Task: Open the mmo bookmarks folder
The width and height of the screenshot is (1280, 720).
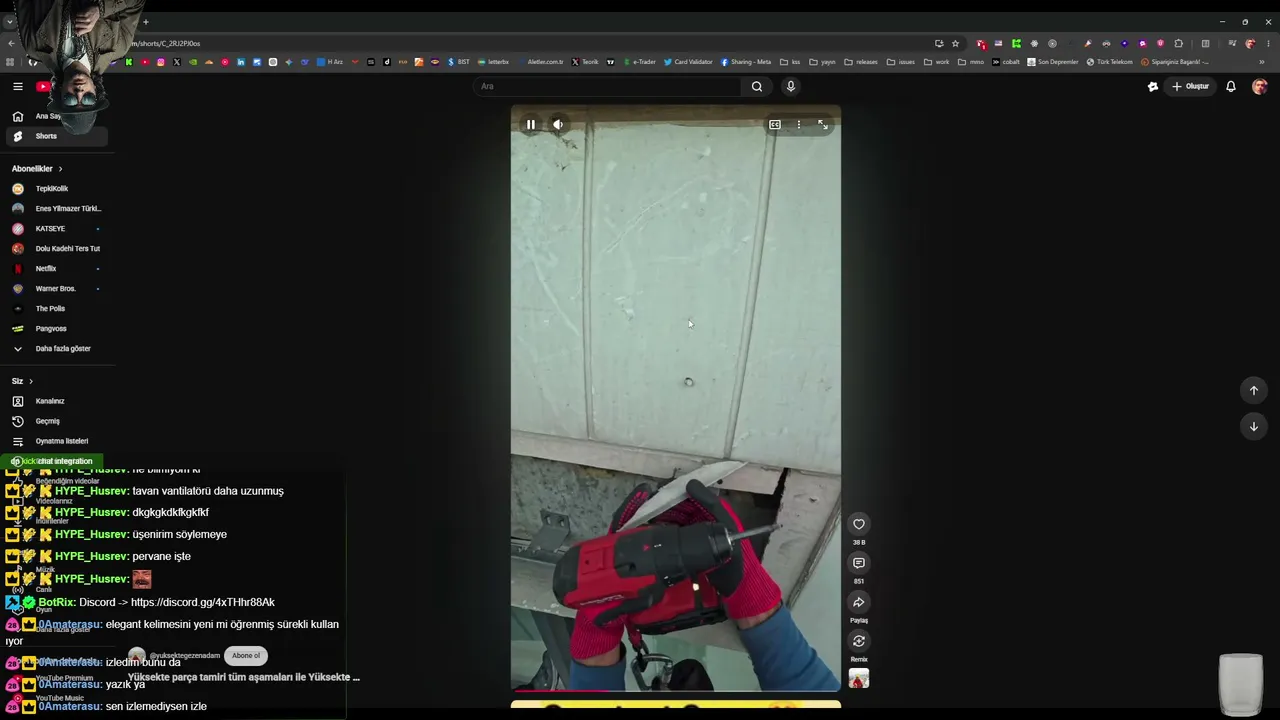Action: [971, 62]
